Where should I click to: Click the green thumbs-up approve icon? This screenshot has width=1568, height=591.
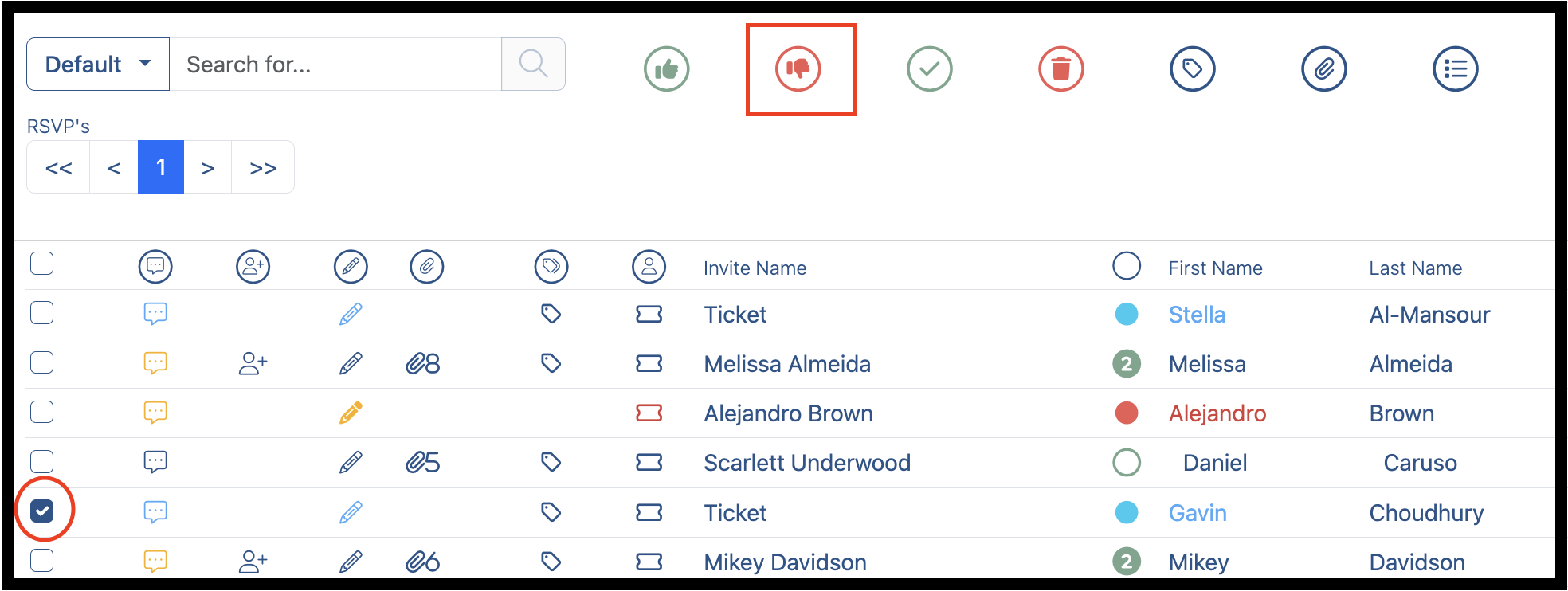pyautogui.click(x=666, y=69)
